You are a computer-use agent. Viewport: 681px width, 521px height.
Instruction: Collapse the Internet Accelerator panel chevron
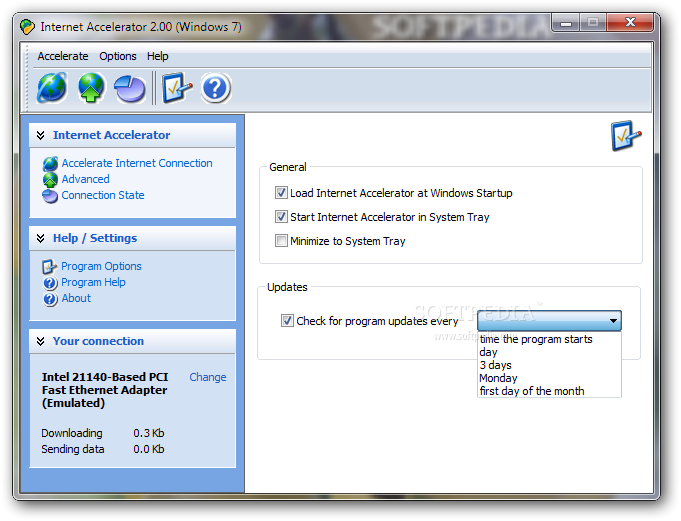[x=40, y=135]
